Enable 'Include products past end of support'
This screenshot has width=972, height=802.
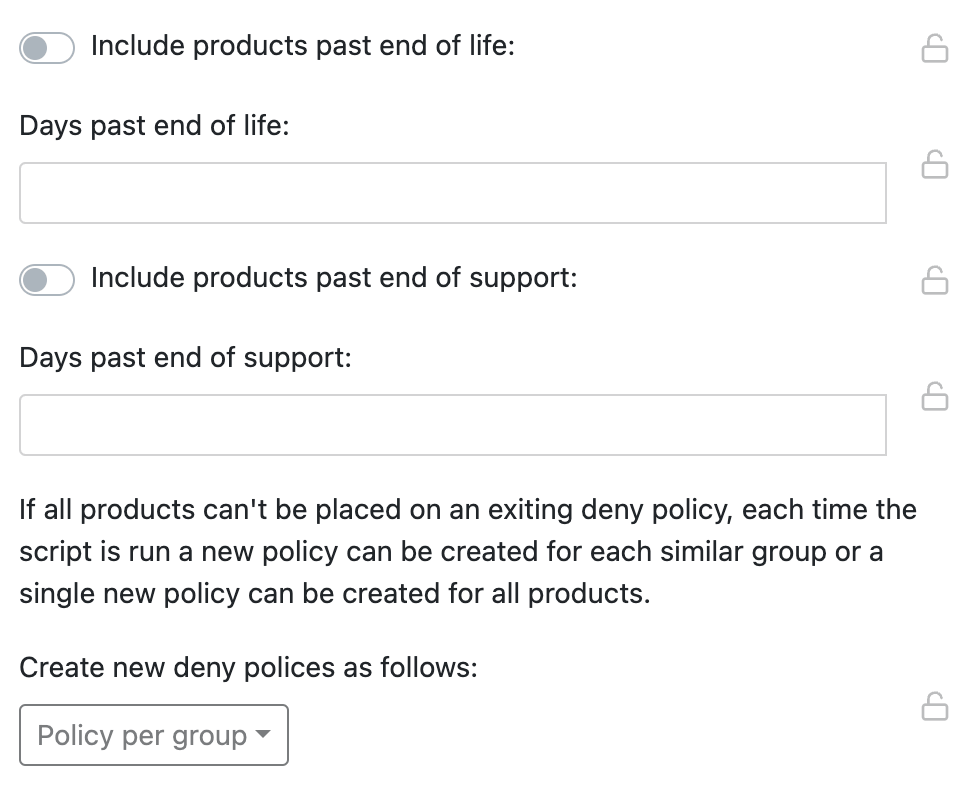(46, 279)
